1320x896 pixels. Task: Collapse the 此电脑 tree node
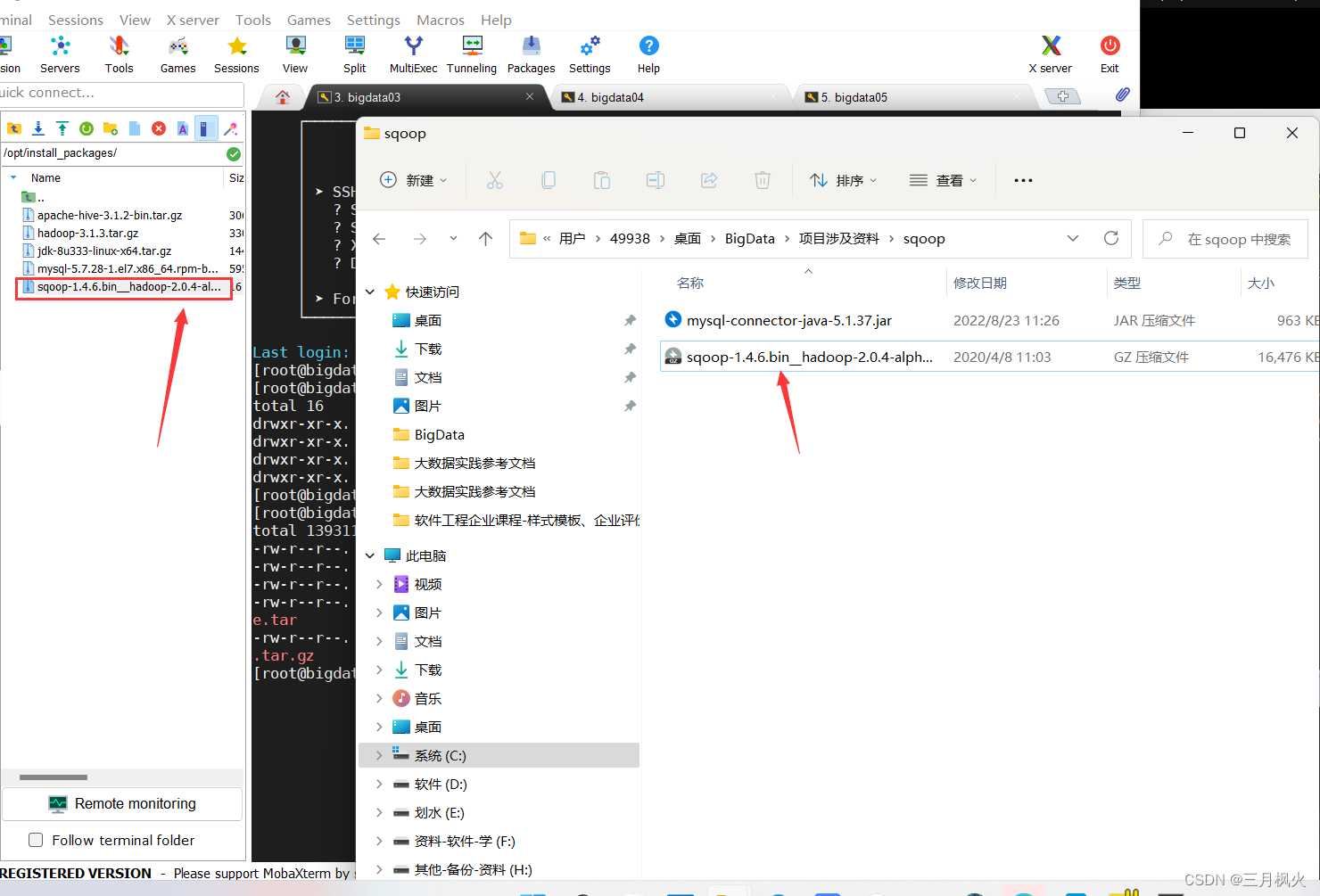pos(370,555)
